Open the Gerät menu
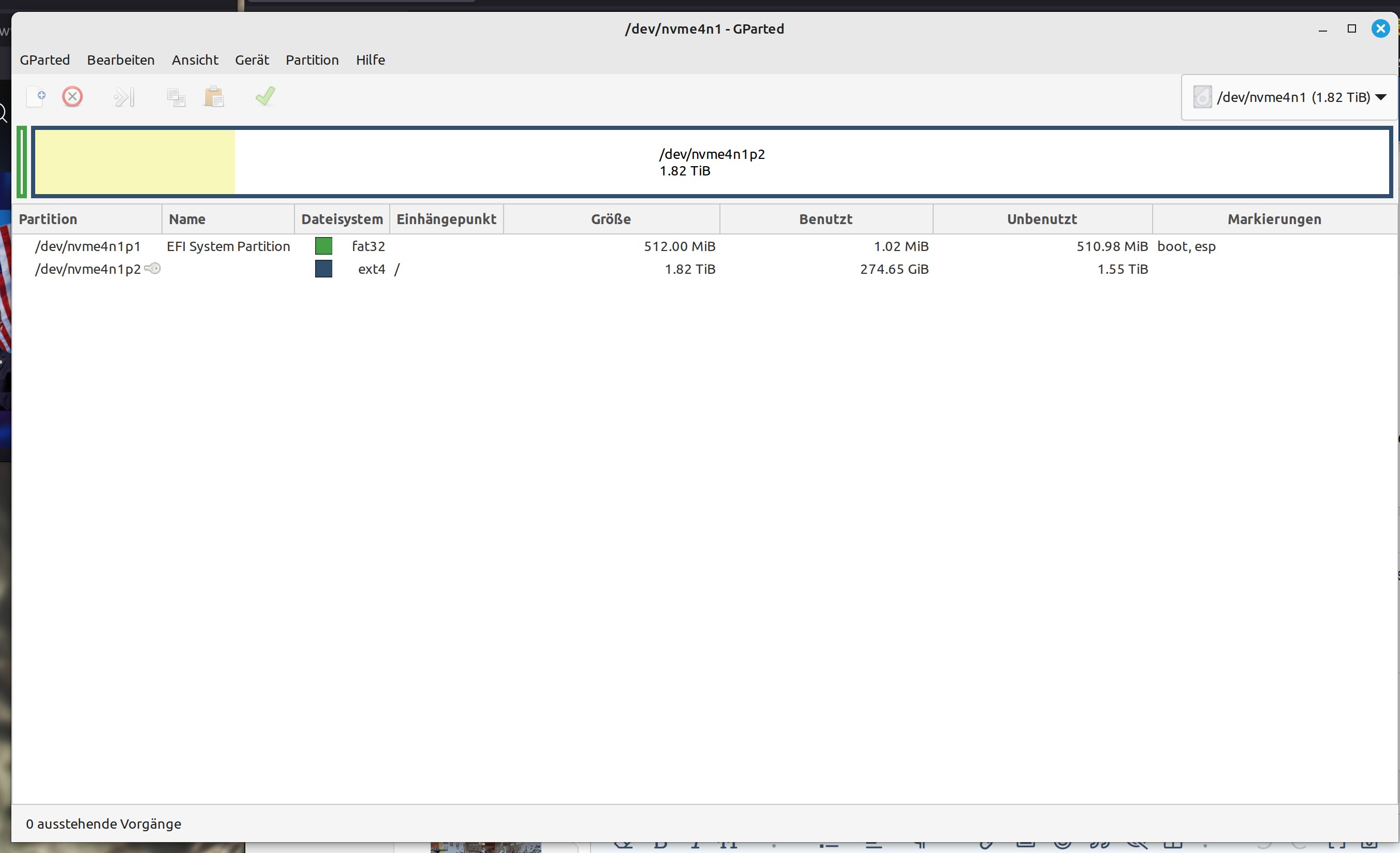 tap(252, 60)
